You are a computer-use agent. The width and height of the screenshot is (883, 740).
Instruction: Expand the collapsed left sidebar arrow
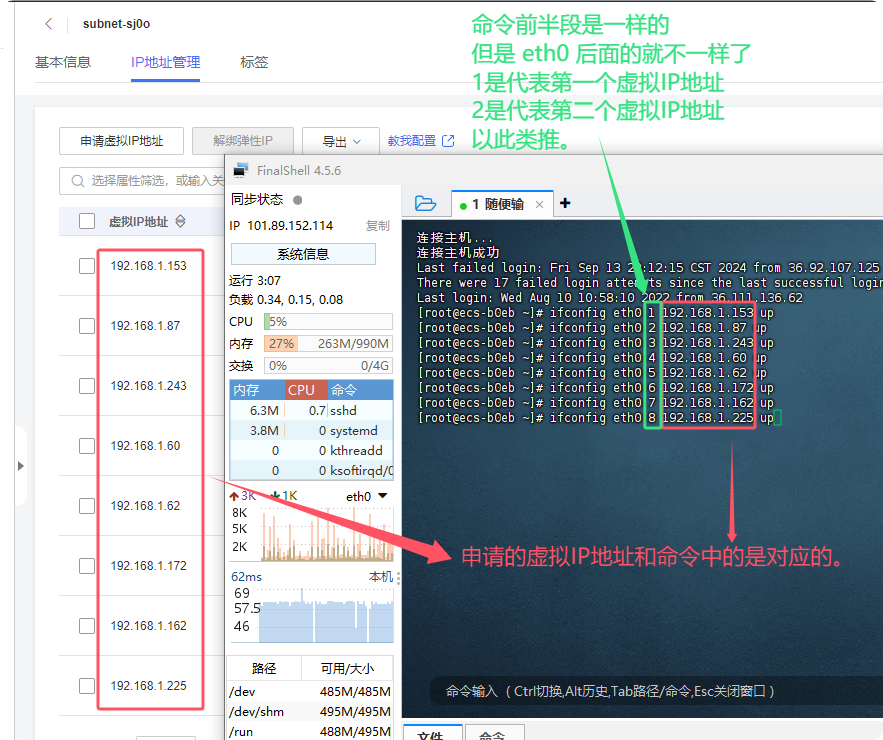(x=20, y=465)
